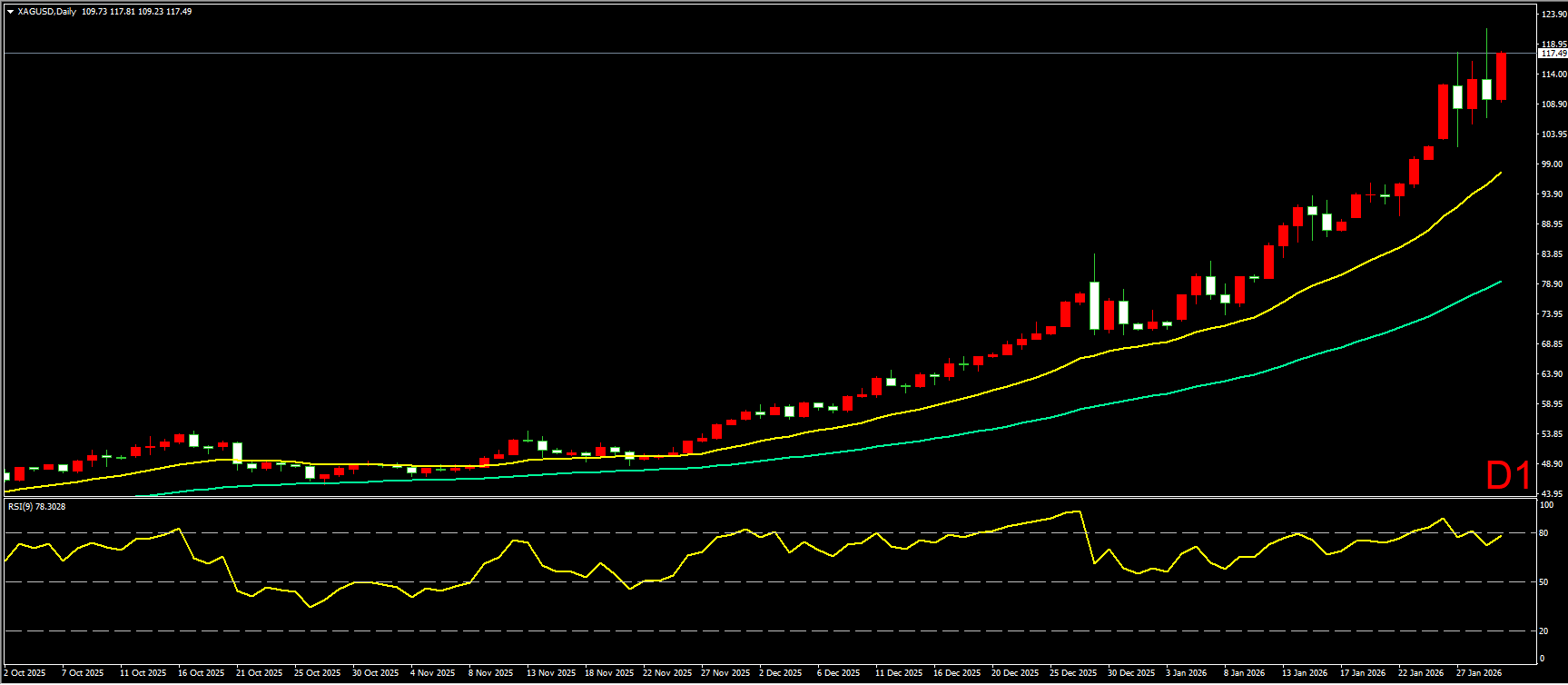Click the red D1 timeframe label

click(1507, 475)
